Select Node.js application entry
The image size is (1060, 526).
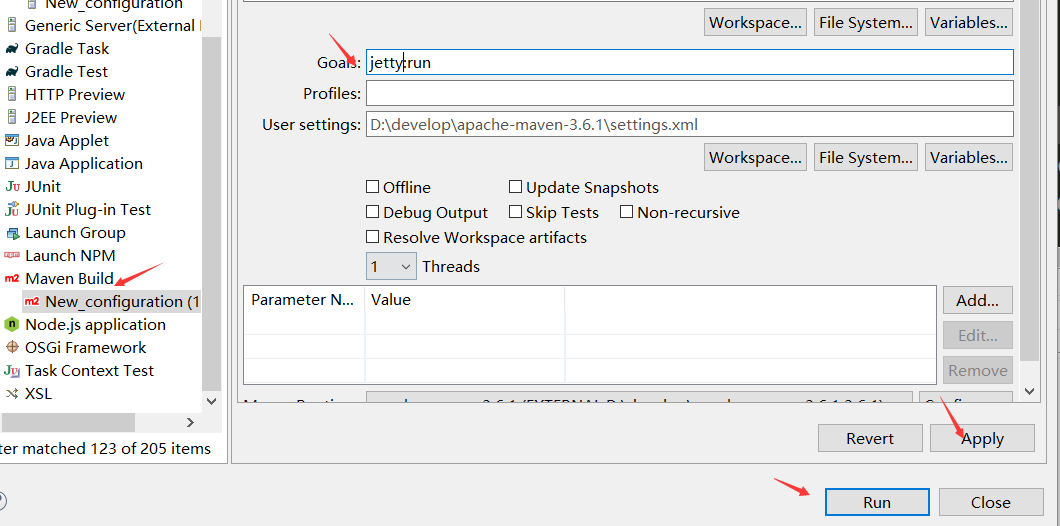(95, 325)
